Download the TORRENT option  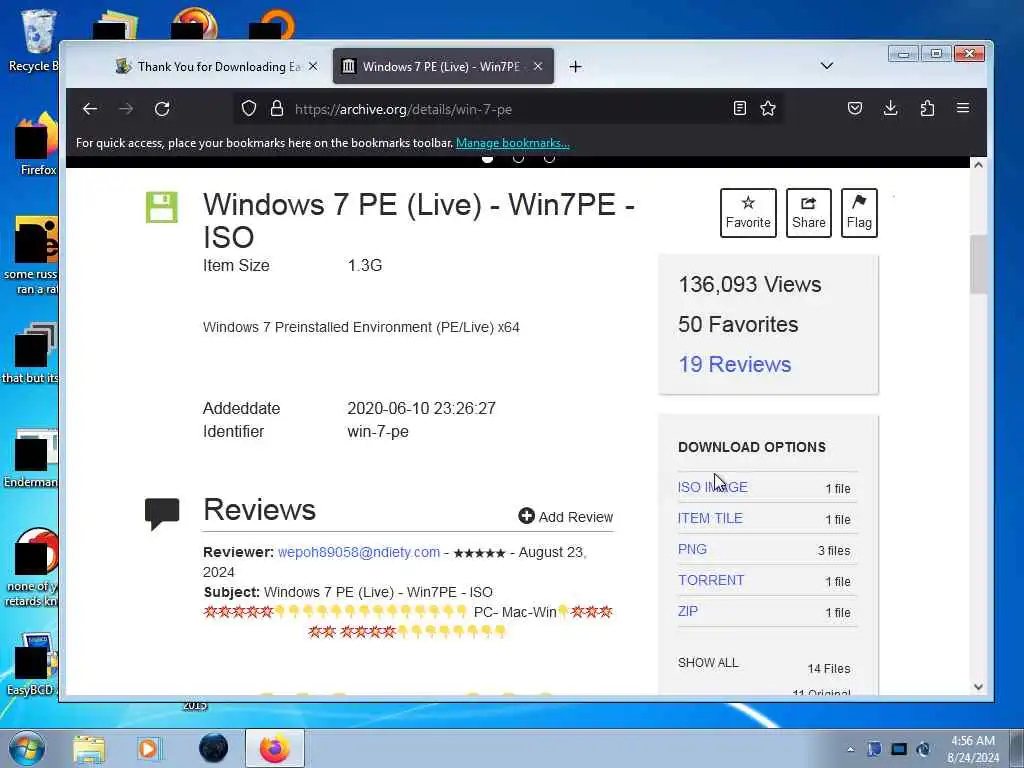(711, 580)
